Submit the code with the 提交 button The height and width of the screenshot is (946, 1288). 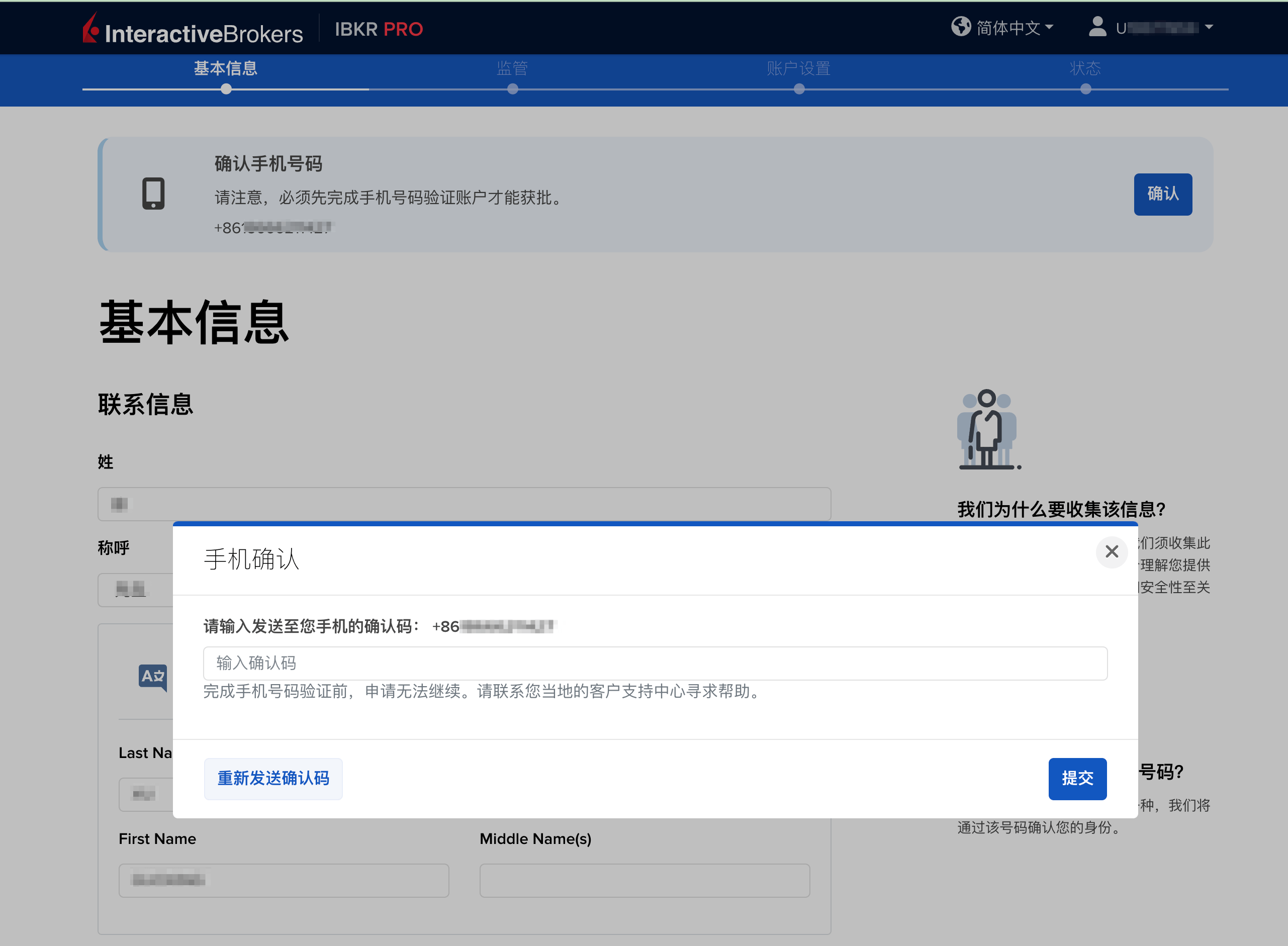pos(1077,779)
